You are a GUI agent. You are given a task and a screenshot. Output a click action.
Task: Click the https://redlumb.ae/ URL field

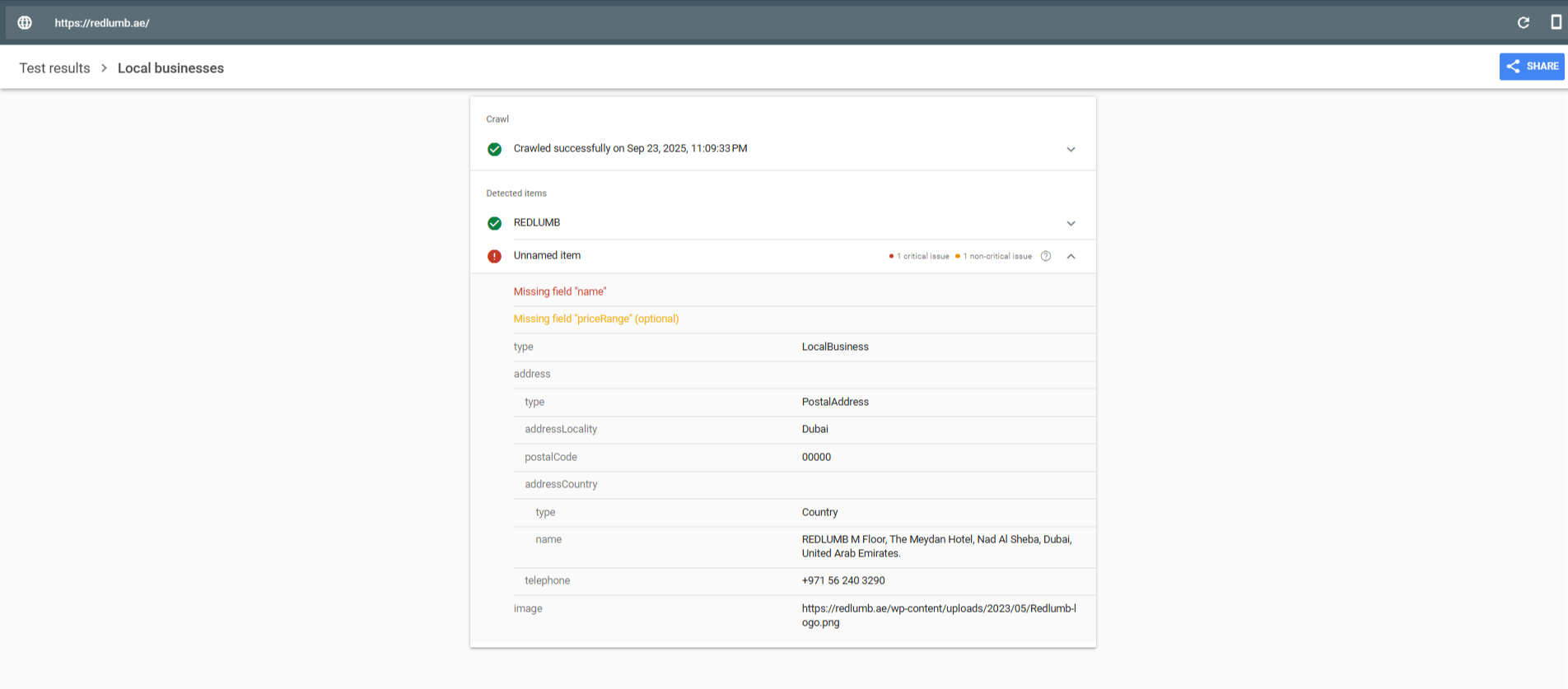pos(102,23)
